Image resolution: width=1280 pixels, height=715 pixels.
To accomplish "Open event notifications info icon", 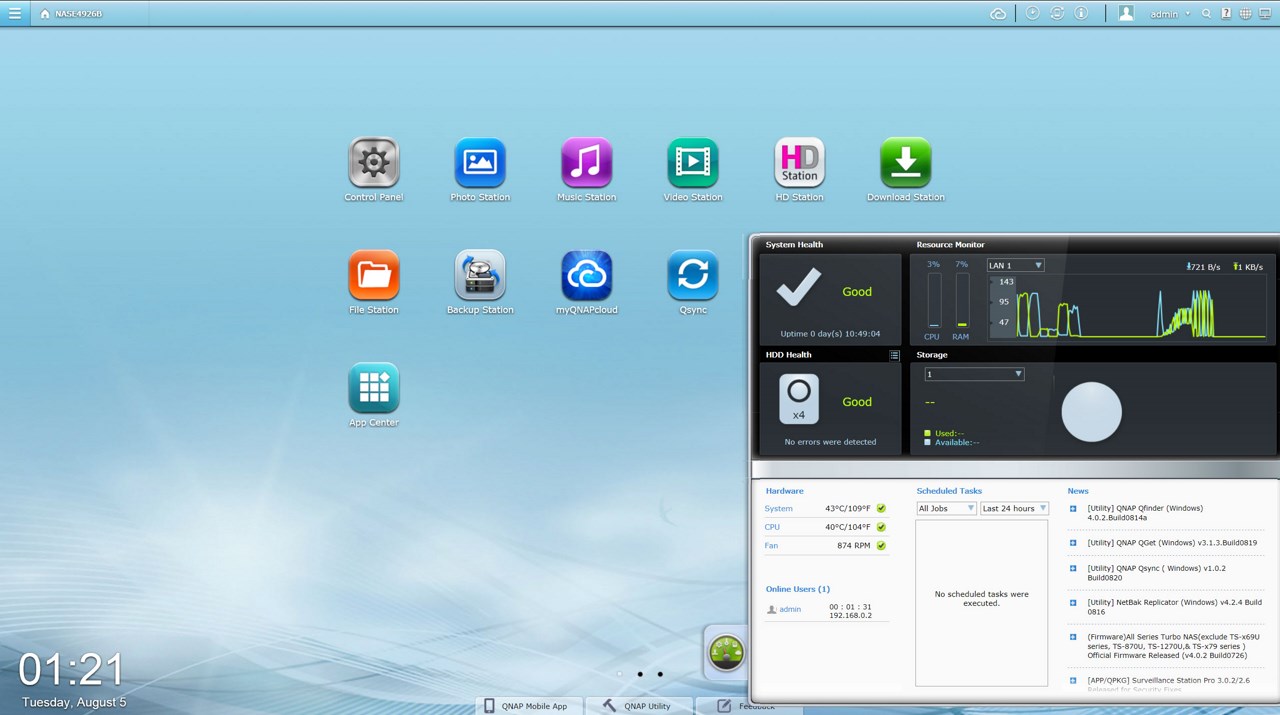I will pos(1081,13).
